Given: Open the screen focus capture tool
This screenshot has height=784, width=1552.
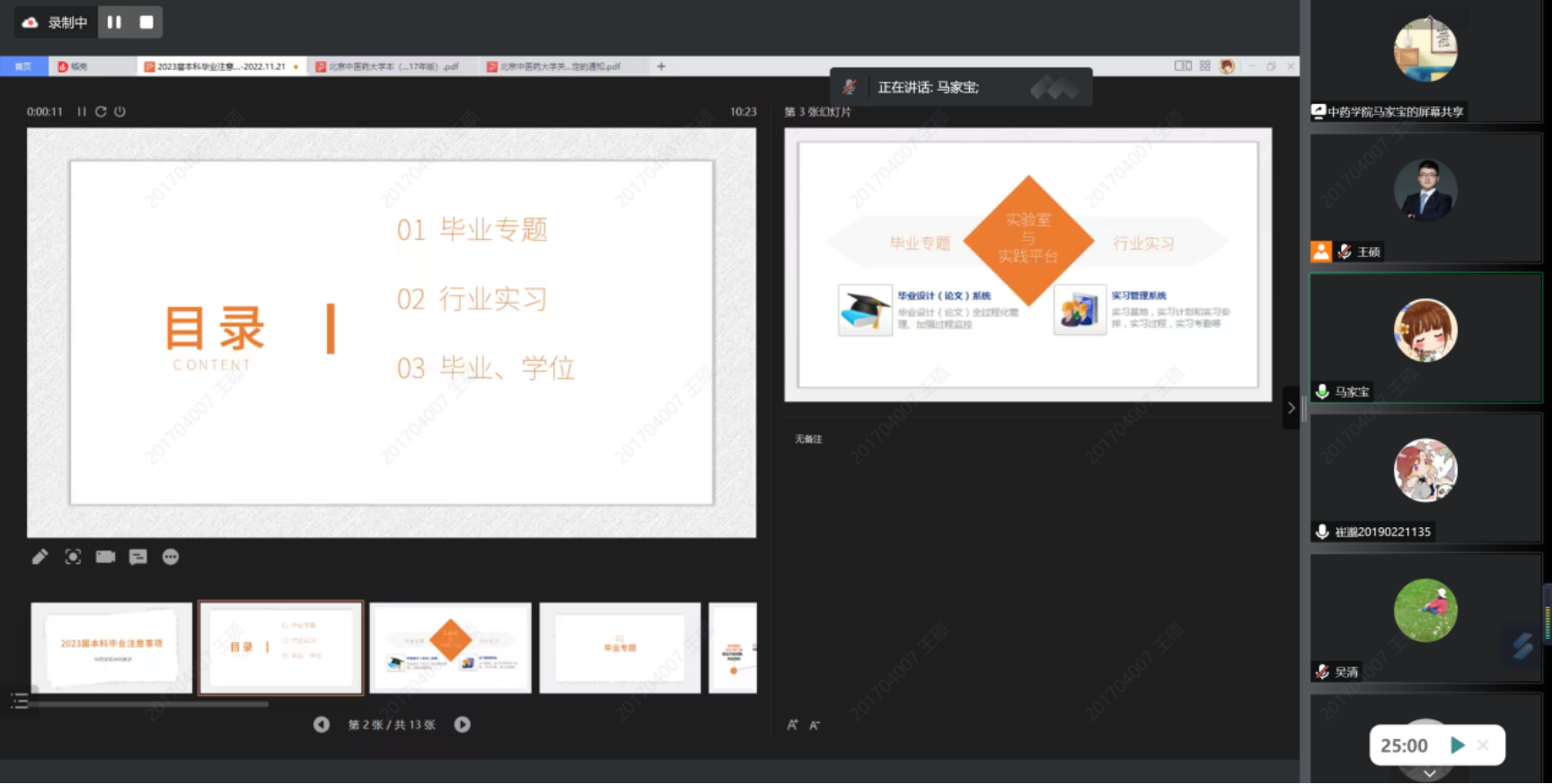Looking at the screenshot, I should [73, 557].
